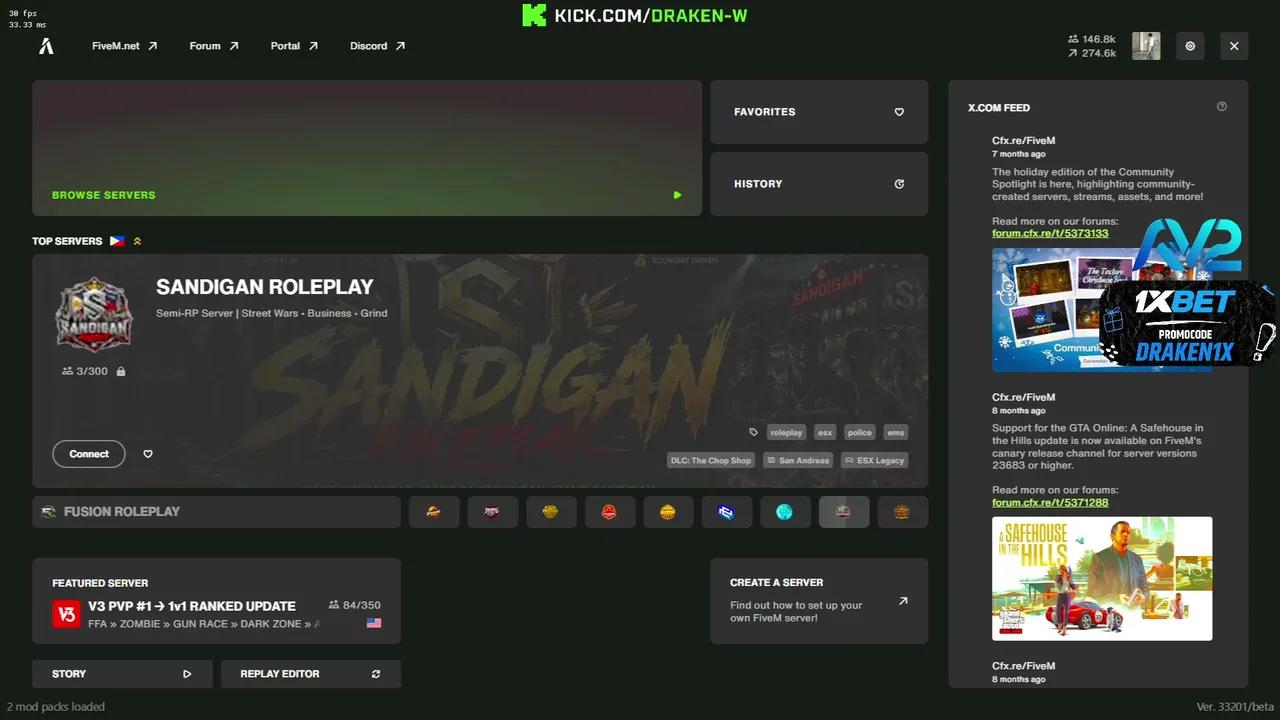The height and width of the screenshot is (720, 1280).
Task: Click the 'ESX Legacy' gametype label
Action: pyautogui.click(x=875, y=461)
